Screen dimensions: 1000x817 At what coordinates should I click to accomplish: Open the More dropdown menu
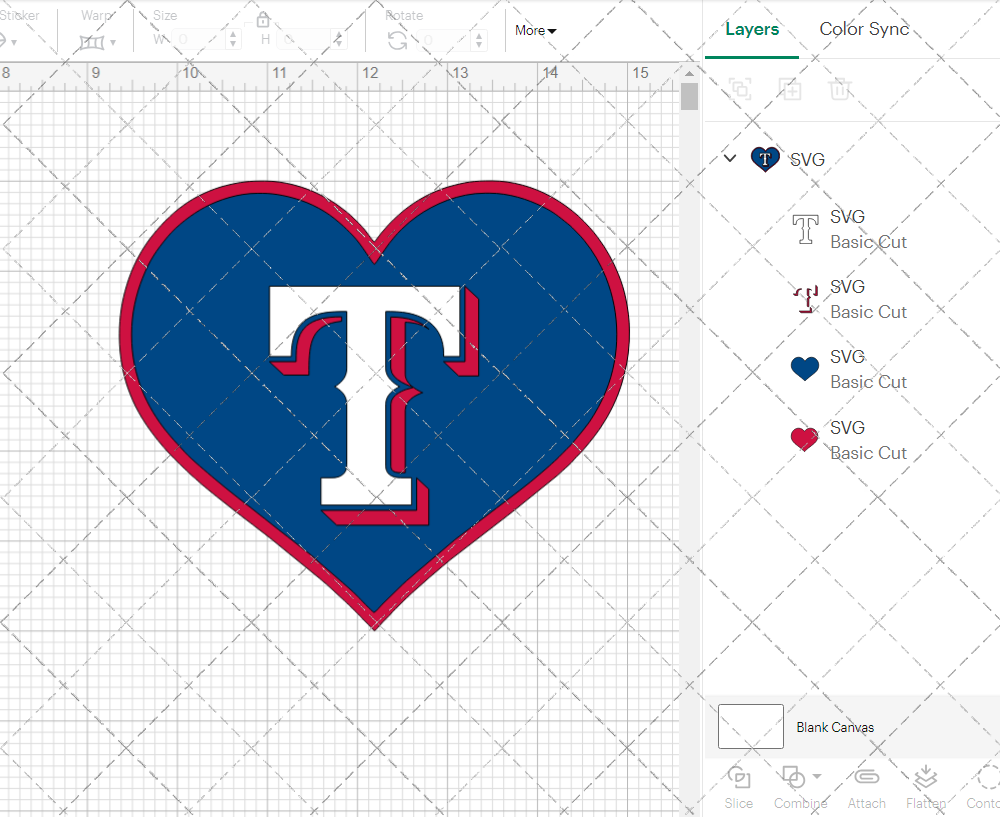pyautogui.click(x=535, y=31)
